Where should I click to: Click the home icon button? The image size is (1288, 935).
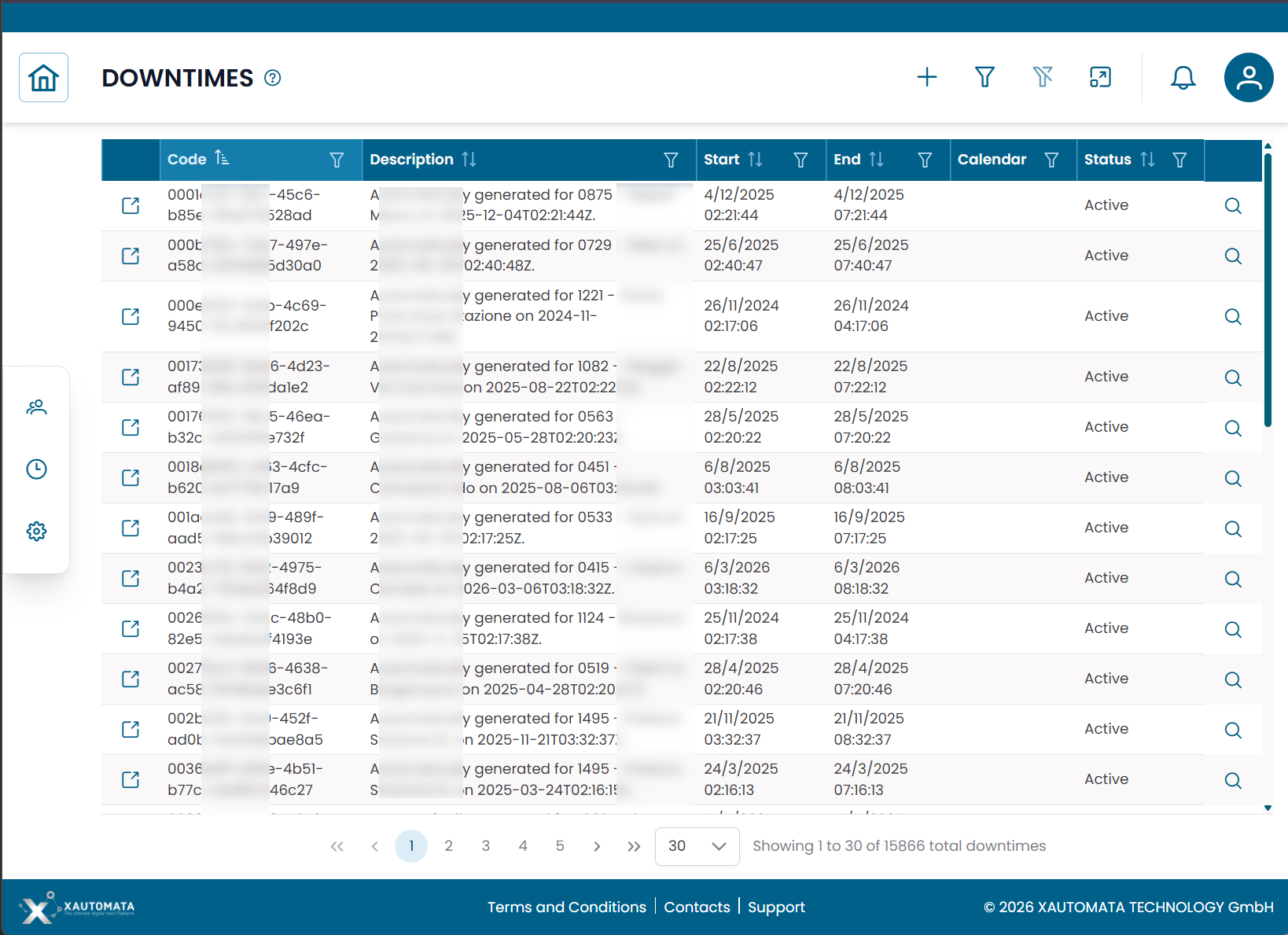[43, 78]
